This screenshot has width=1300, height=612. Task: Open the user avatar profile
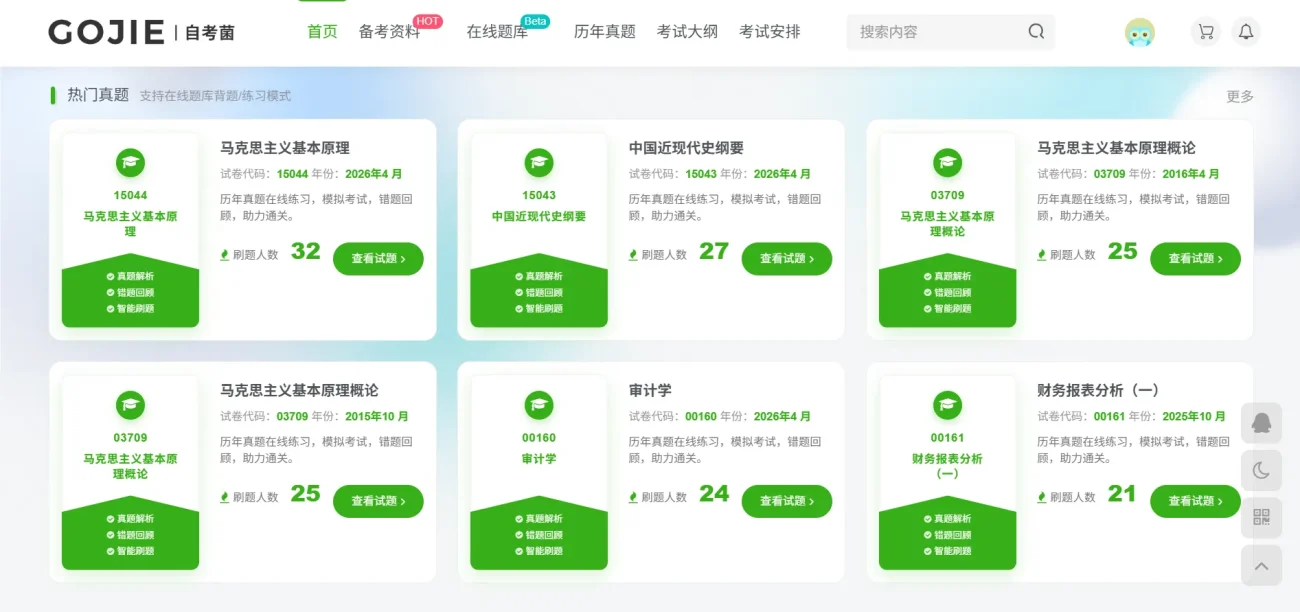[x=1139, y=32]
